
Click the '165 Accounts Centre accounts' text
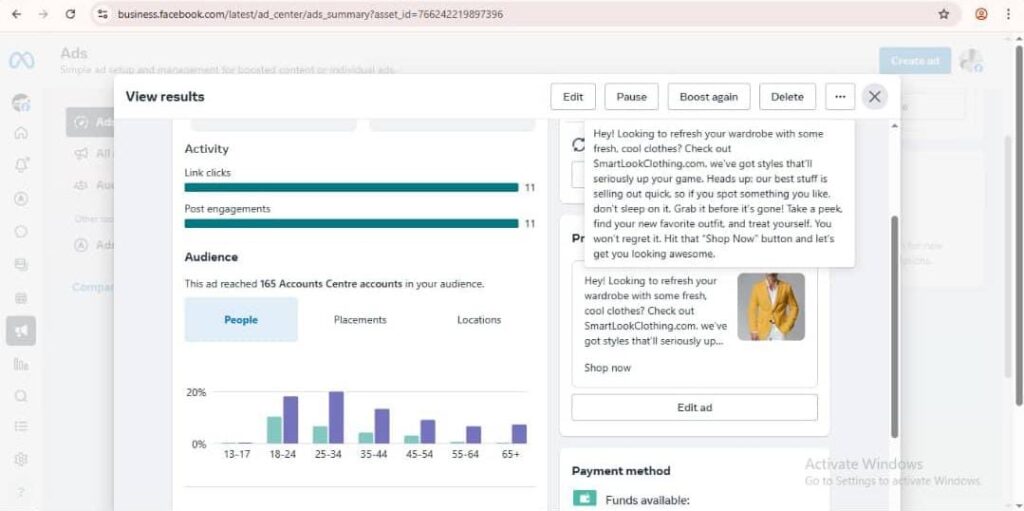tap(331, 284)
